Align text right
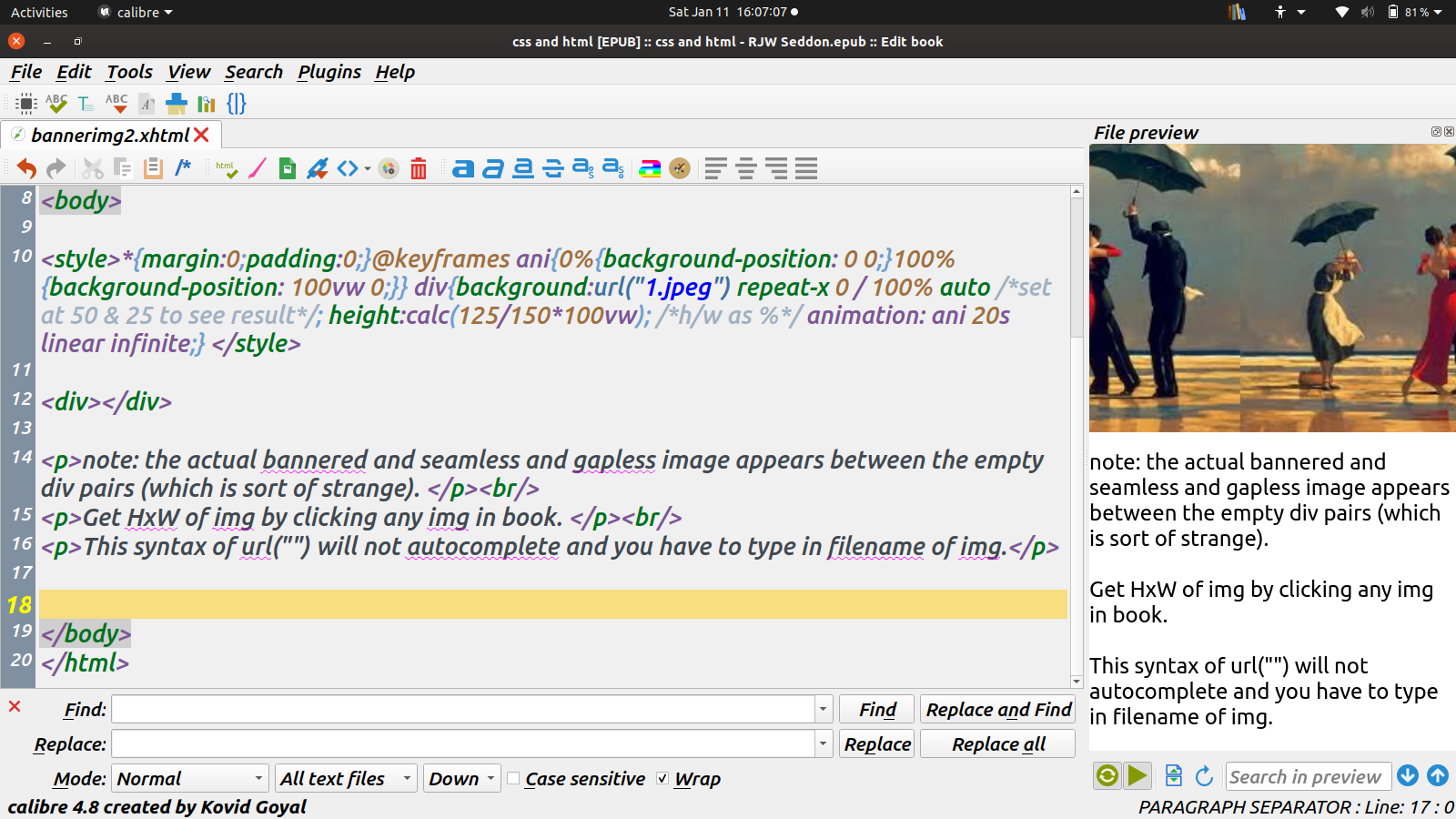The image size is (1456, 819). pyautogui.click(x=776, y=168)
